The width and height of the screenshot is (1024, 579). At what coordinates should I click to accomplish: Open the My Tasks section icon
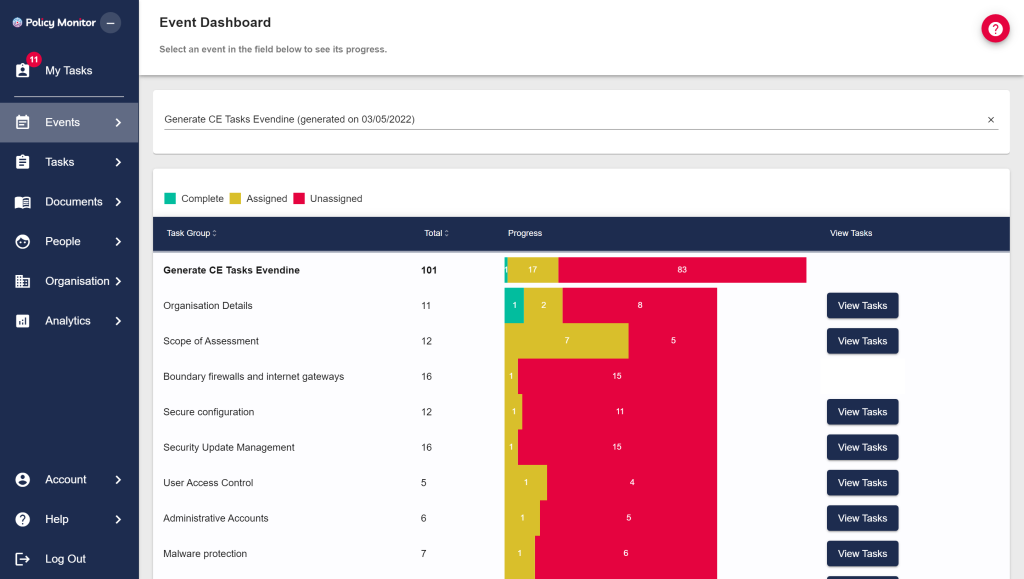coord(22,69)
